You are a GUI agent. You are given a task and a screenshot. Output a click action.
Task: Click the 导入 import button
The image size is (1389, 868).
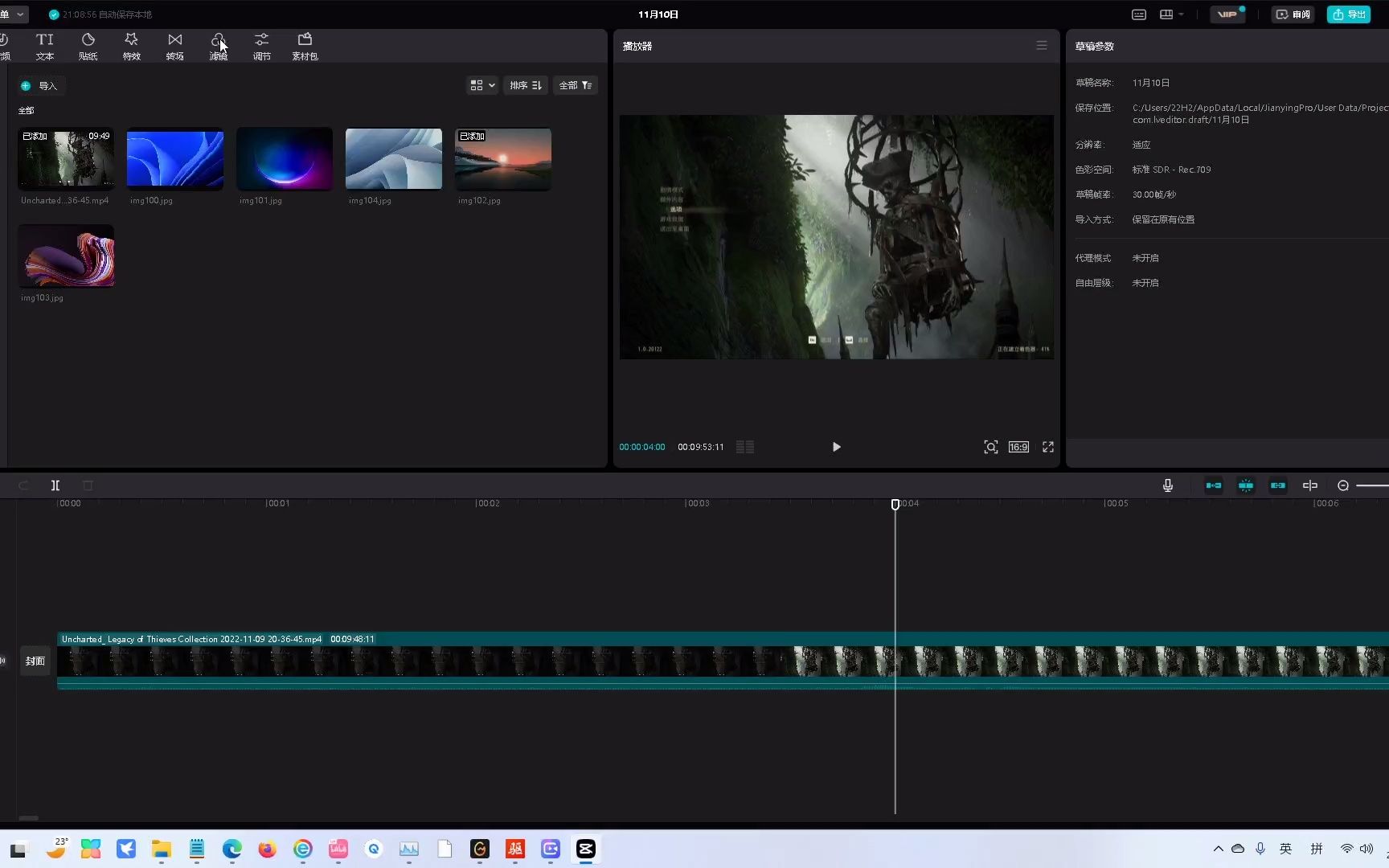(40, 86)
